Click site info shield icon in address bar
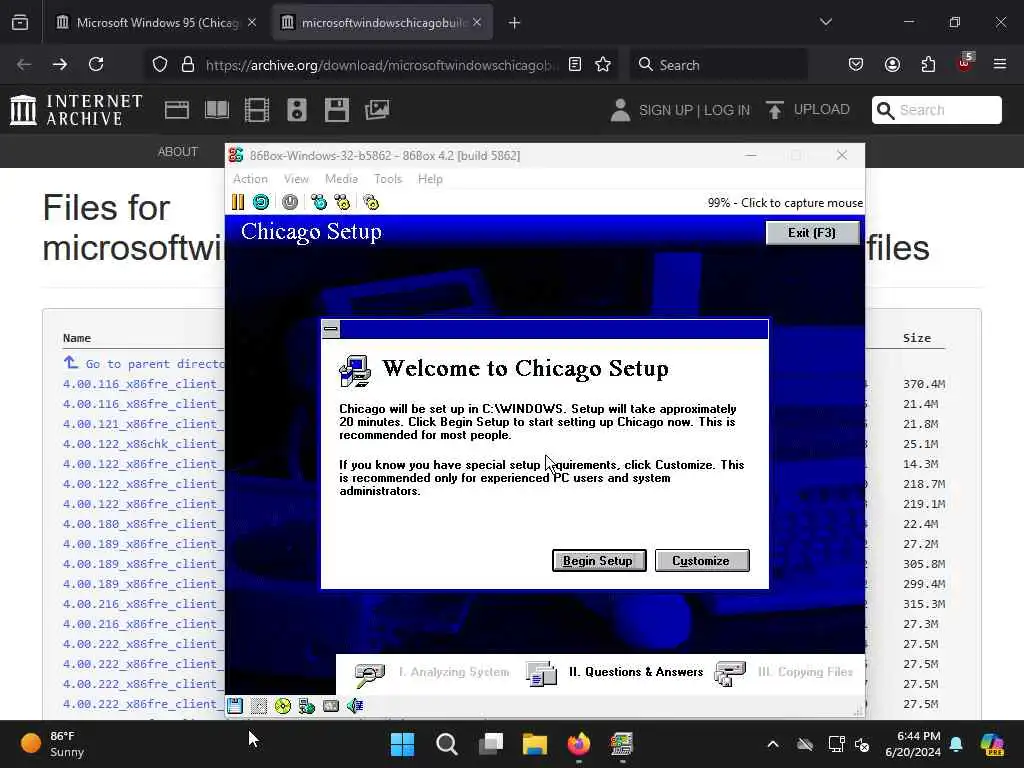This screenshot has width=1024, height=768. click(x=160, y=65)
